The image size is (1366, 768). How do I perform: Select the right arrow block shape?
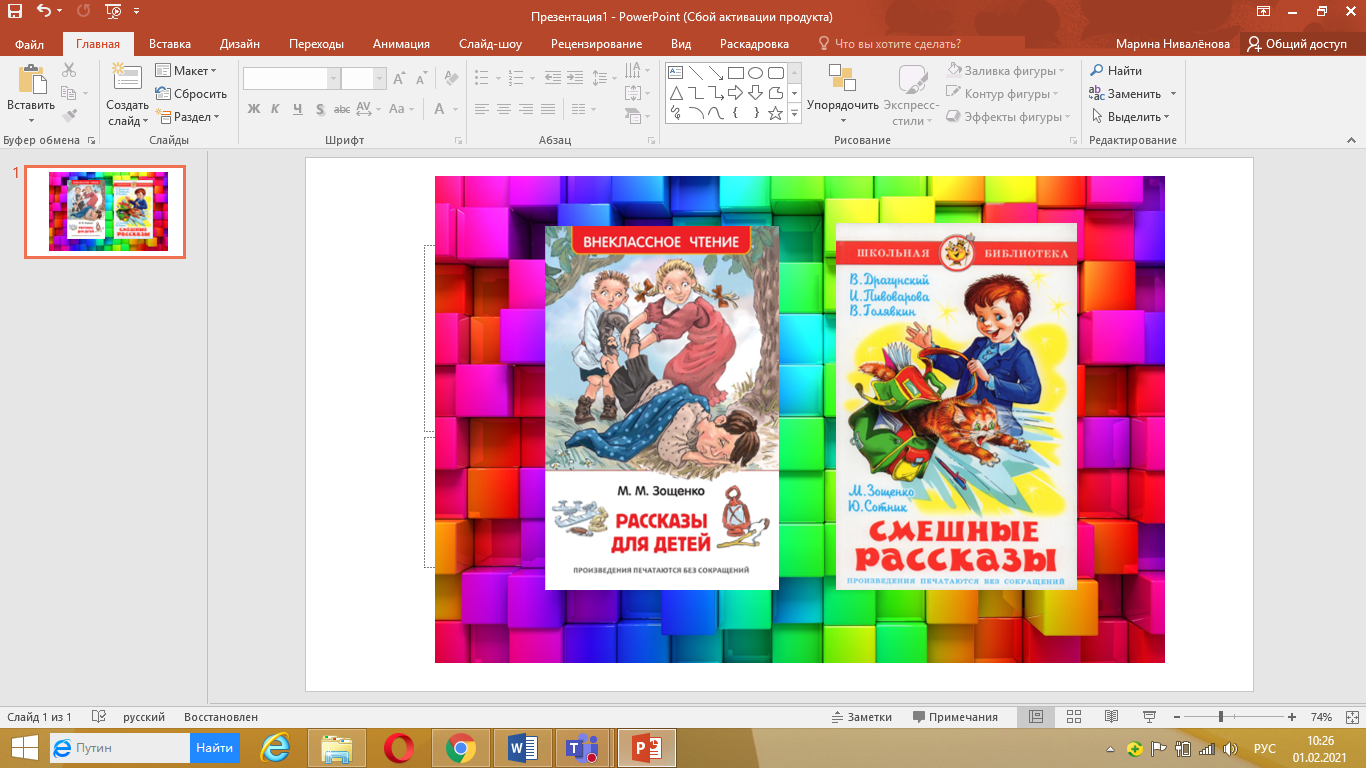tap(735, 93)
